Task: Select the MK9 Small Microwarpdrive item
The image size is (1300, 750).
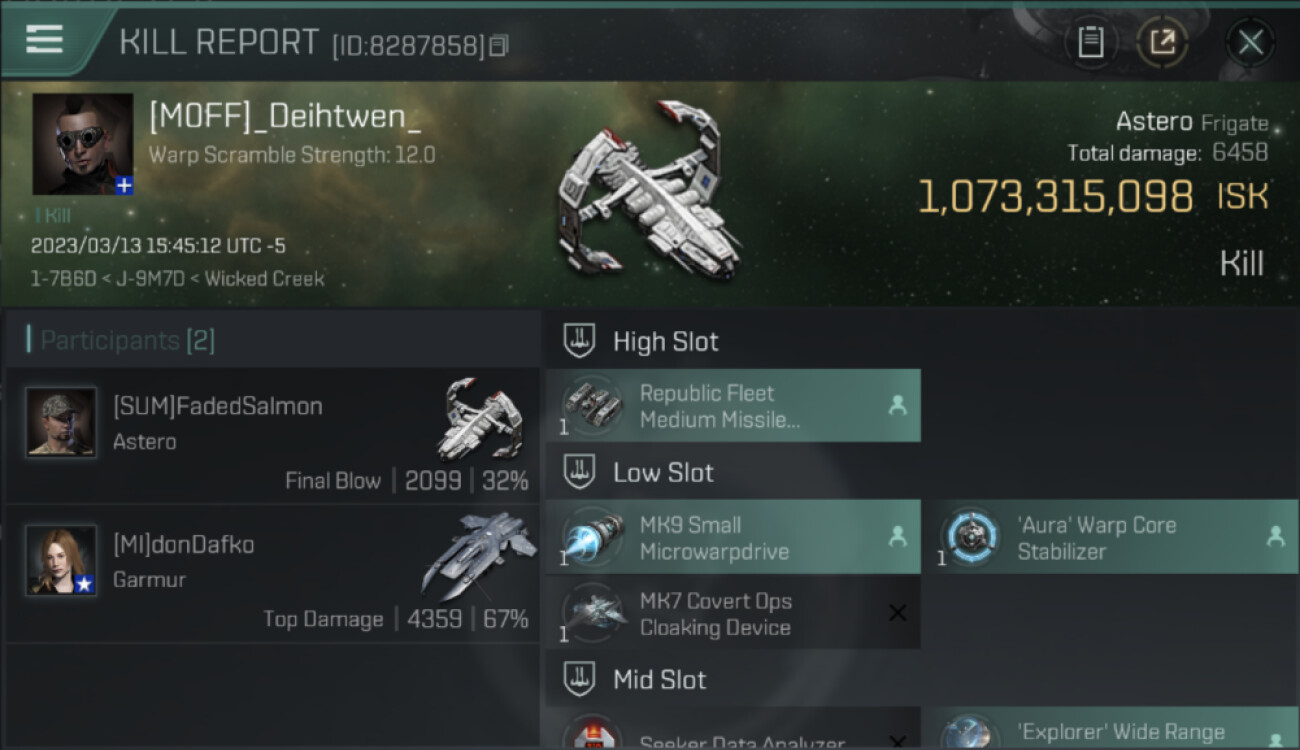Action: (733, 538)
